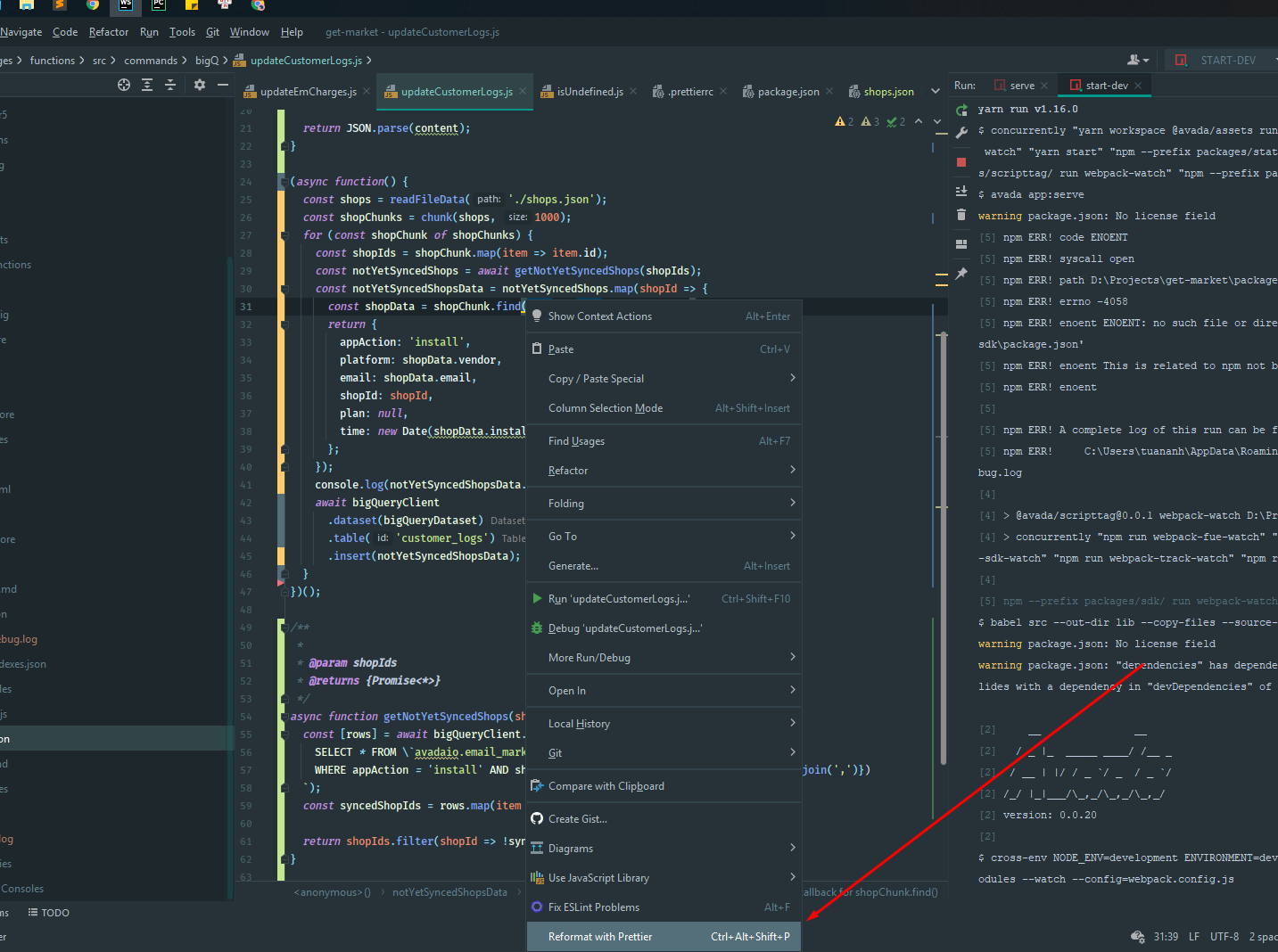Expand all items in project tree
The image size is (1278, 952).
(x=147, y=85)
